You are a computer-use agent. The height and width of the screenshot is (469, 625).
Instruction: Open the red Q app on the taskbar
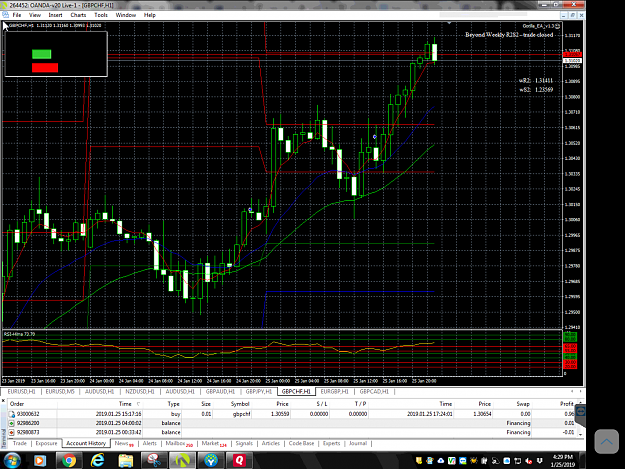pos(239,461)
